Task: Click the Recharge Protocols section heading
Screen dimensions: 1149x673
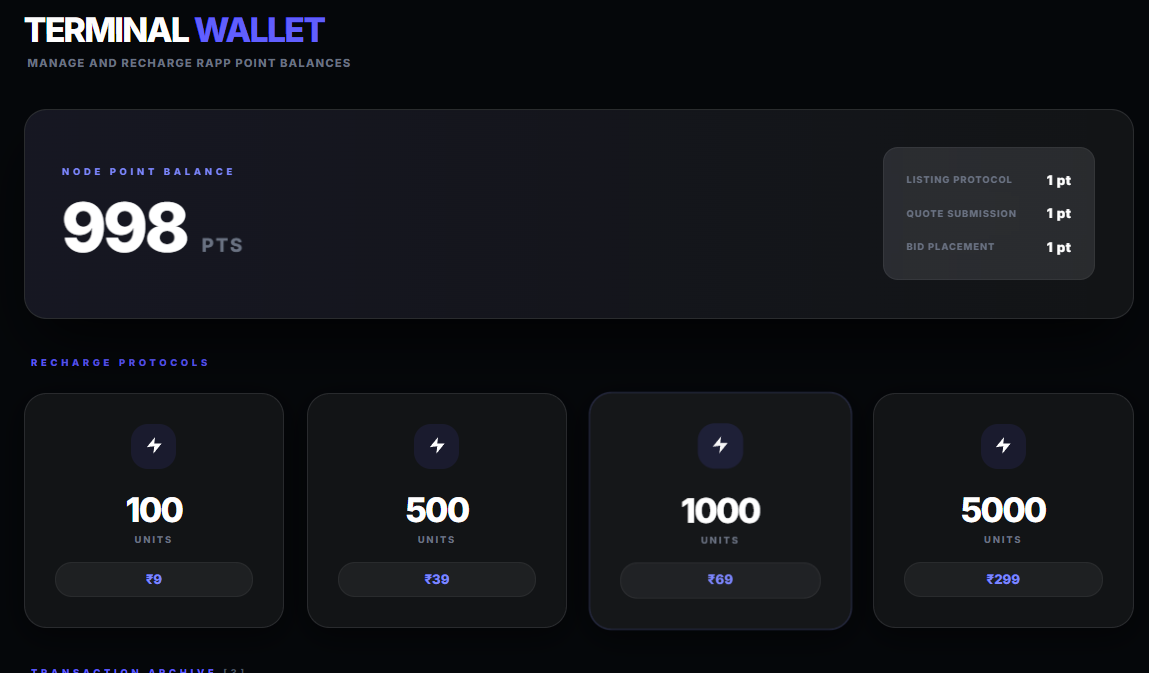Action: [120, 363]
